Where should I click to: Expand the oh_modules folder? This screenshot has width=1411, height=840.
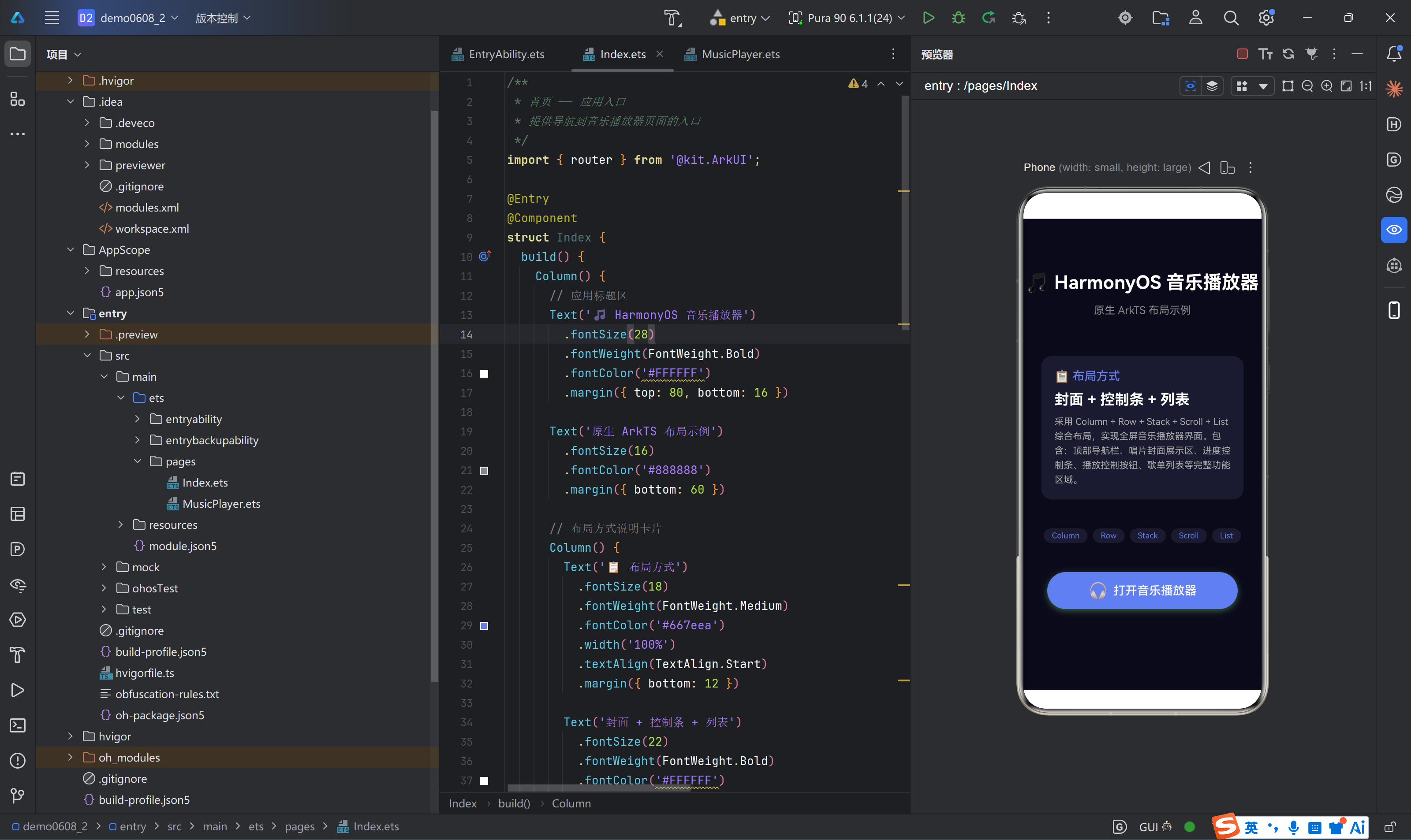(70, 757)
